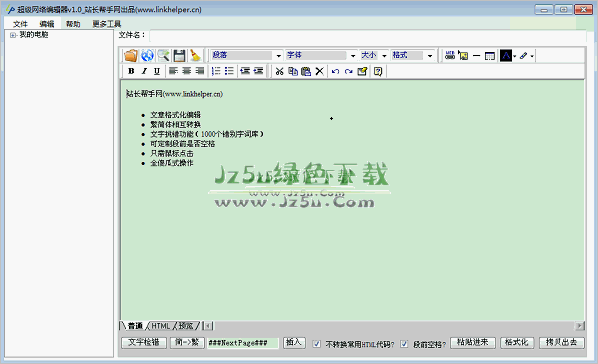The width and height of the screenshot is (598, 364).
Task: Open the 帮助 menu
Action: pos(73,24)
